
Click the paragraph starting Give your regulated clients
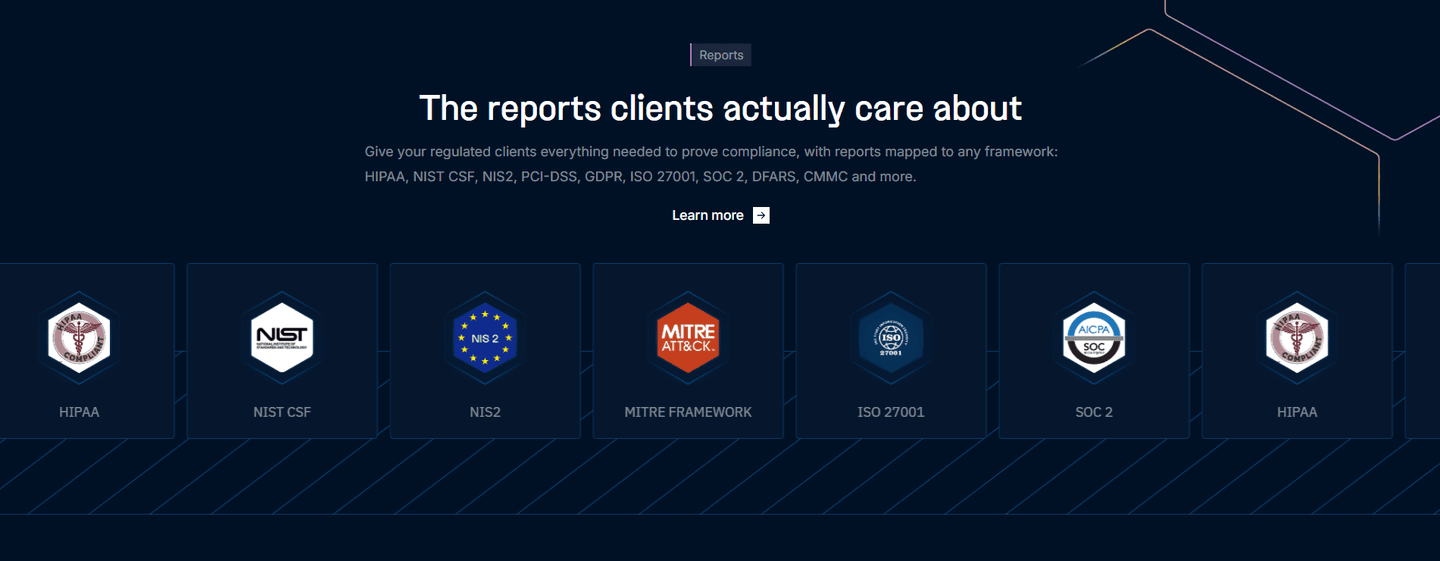(x=711, y=164)
